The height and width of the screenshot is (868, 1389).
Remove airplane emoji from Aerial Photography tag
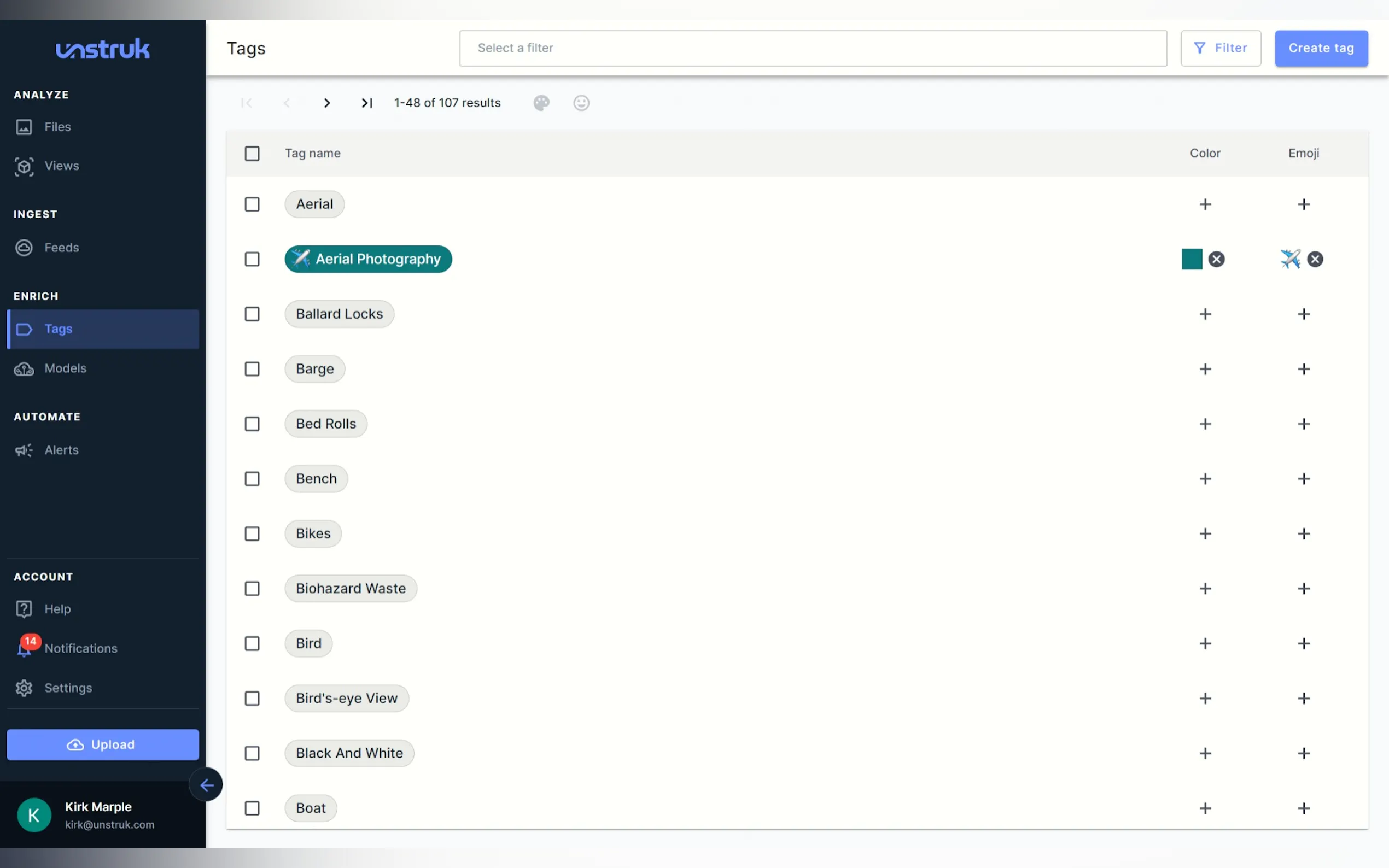pyautogui.click(x=1315, y=259)
